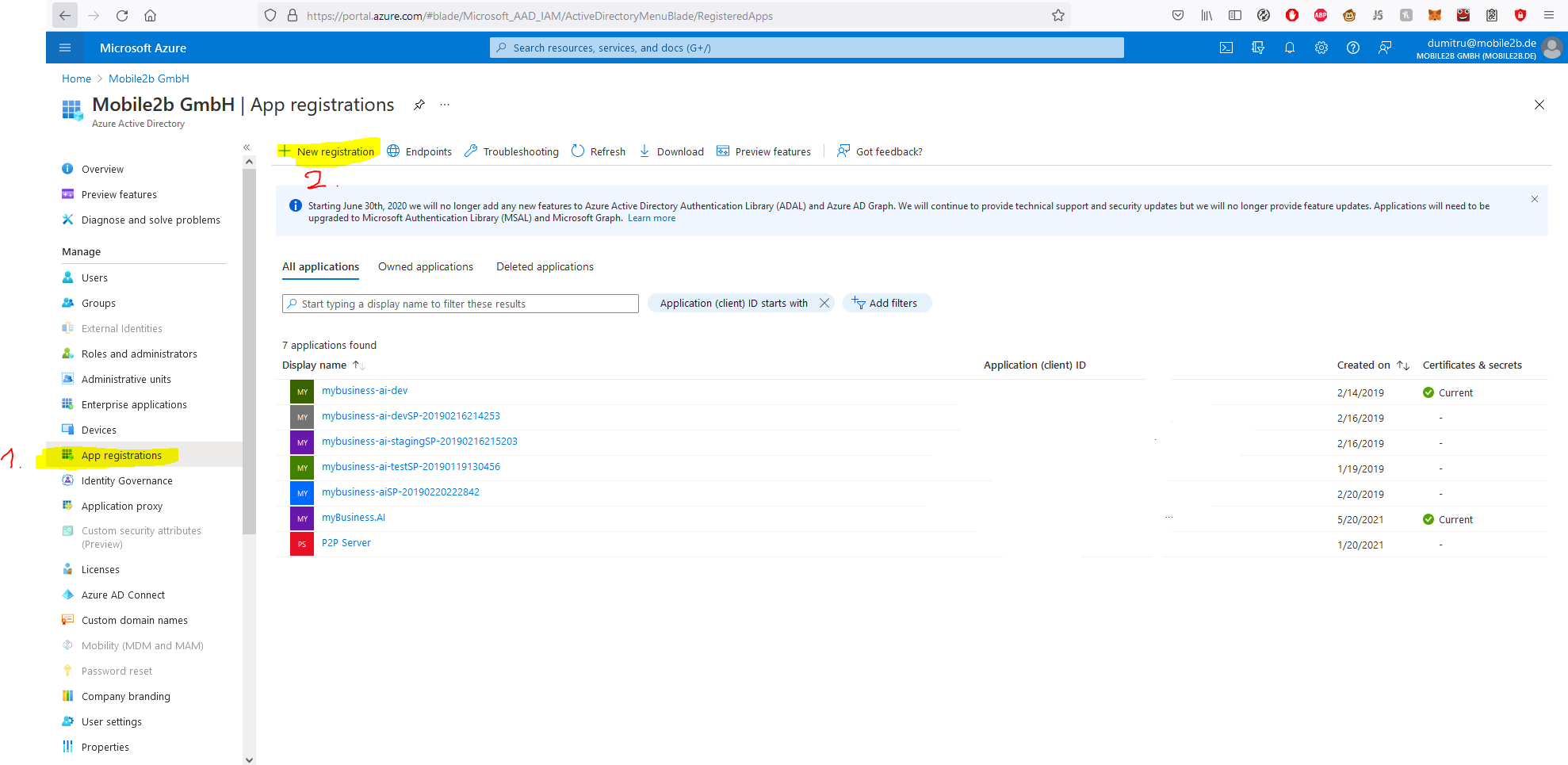Open the Cloud Shell terminal
This screenshot has width=1568, height=765.
pyautogui.click(x=1226, y=48)
